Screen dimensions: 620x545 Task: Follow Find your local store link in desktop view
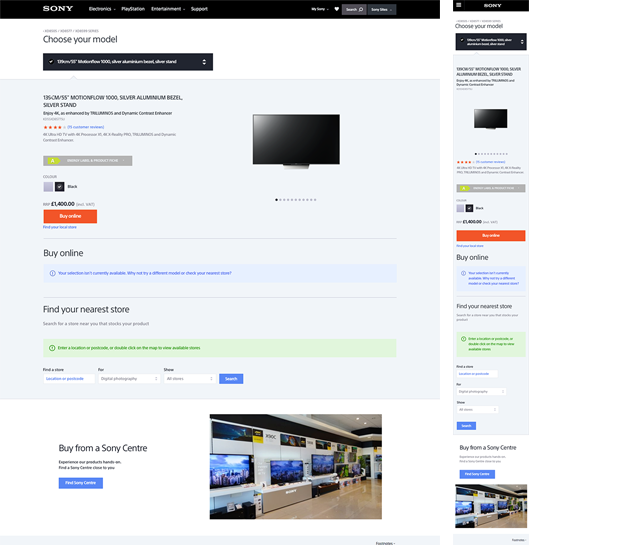click(60, 227)
